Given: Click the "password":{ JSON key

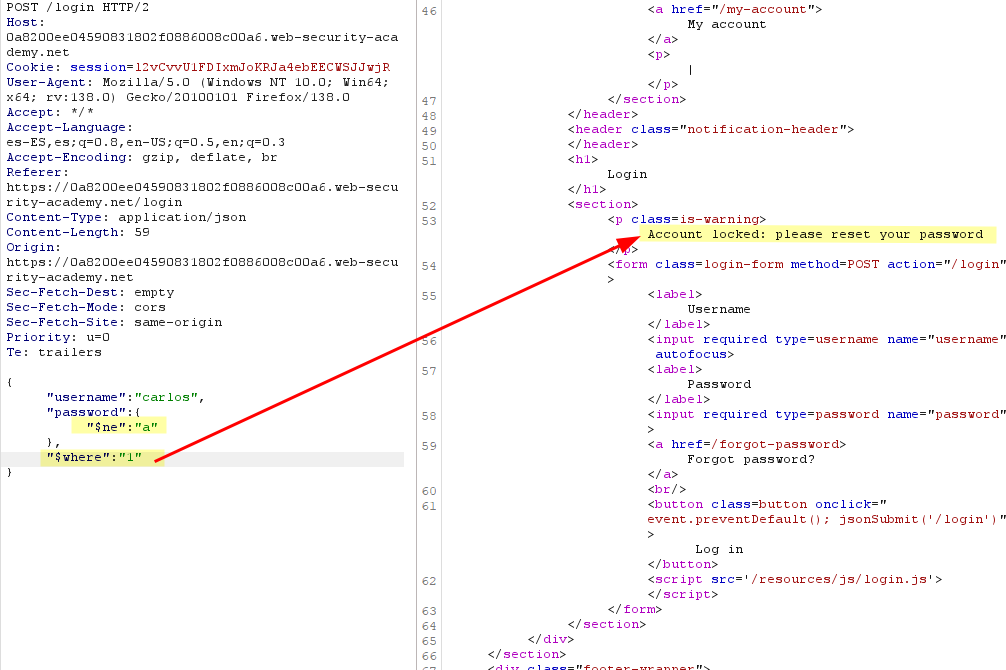Looking at the screenshot, I should (93, 412).
